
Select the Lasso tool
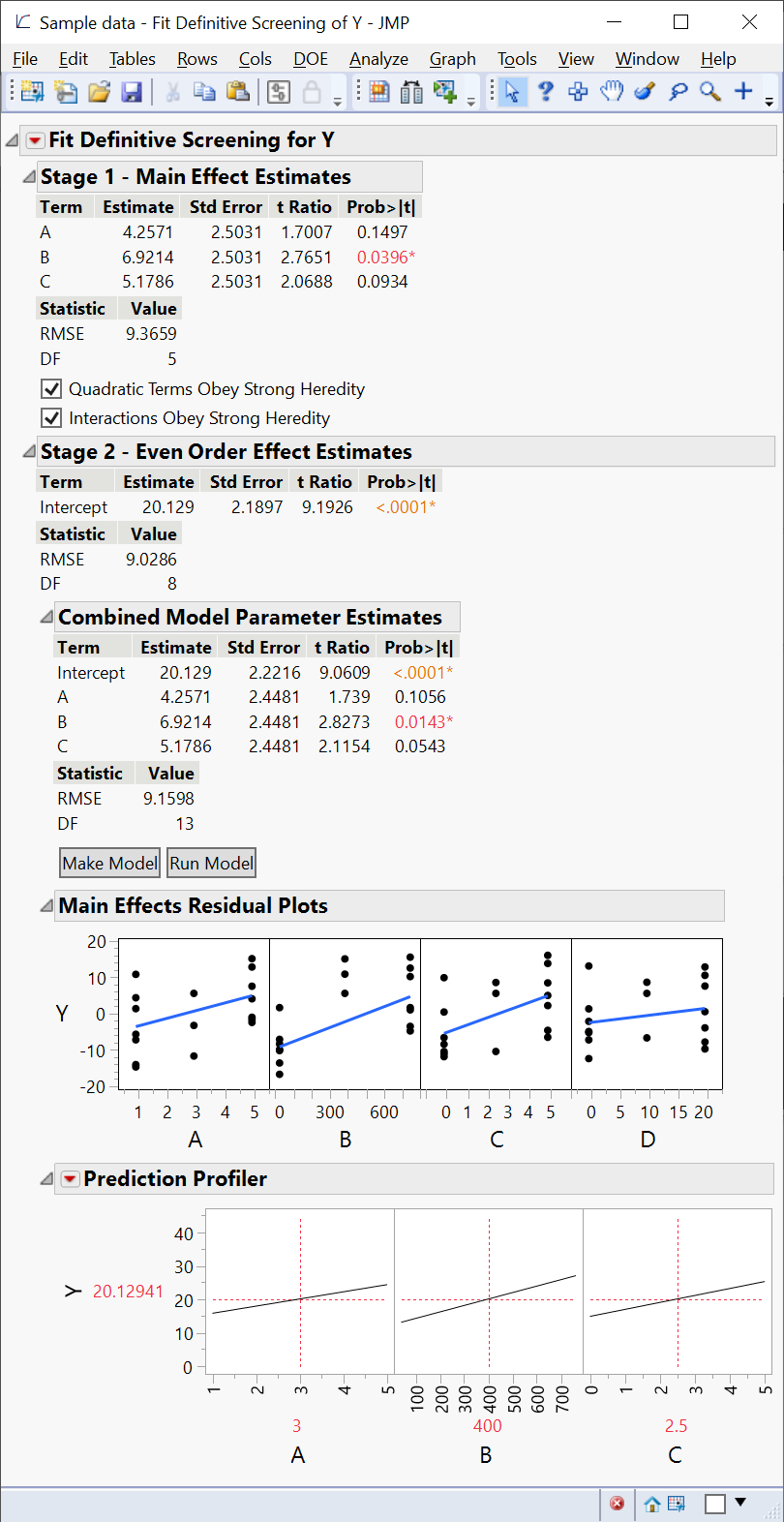(678, 91)
